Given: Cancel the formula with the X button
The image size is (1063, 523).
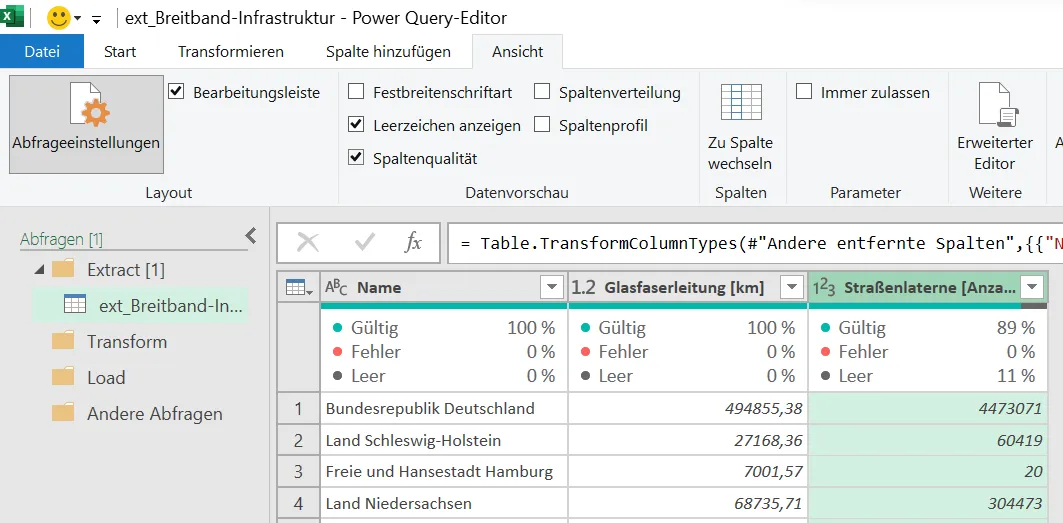Looking at the screenshot, I should point(308,242).
